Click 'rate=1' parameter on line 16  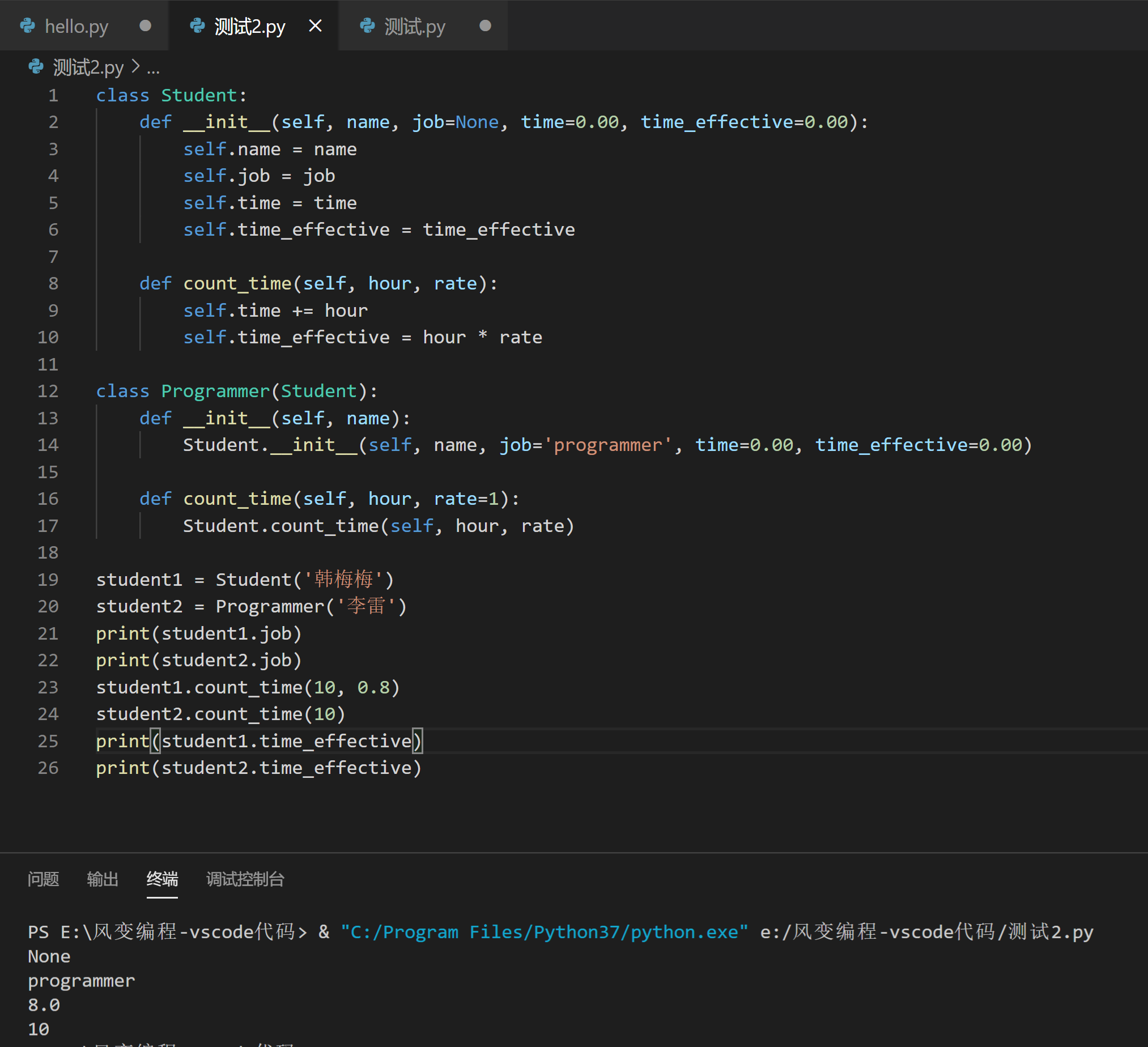tap(466, 499)
